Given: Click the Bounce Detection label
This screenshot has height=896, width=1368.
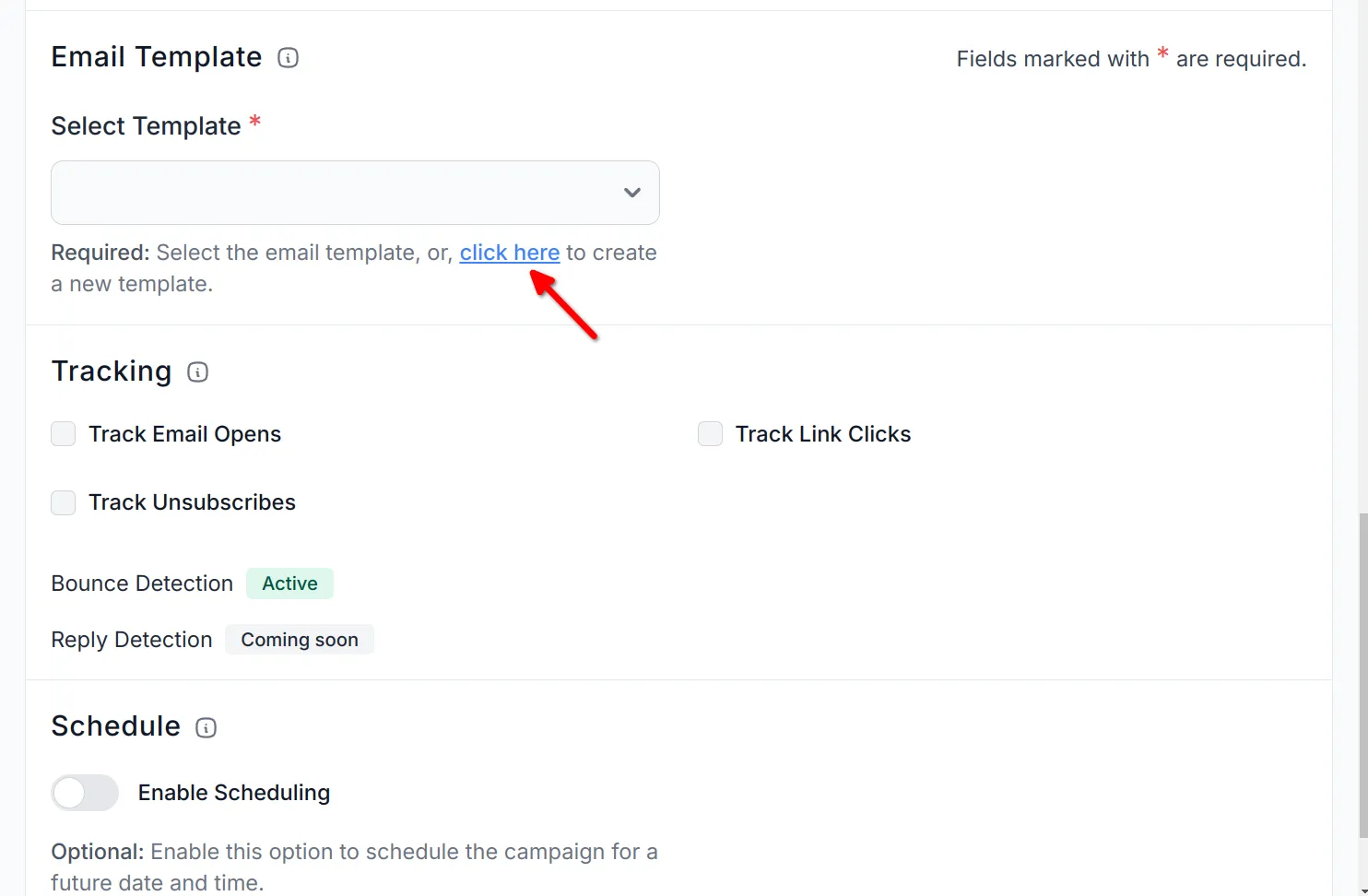Looking at the screenshot, I should (141, 583).
